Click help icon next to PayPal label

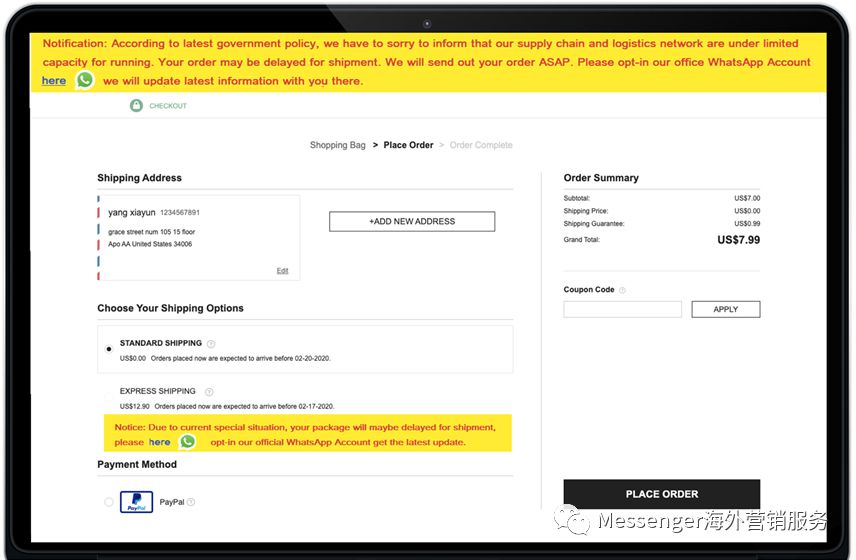click(x=191, y=502)
